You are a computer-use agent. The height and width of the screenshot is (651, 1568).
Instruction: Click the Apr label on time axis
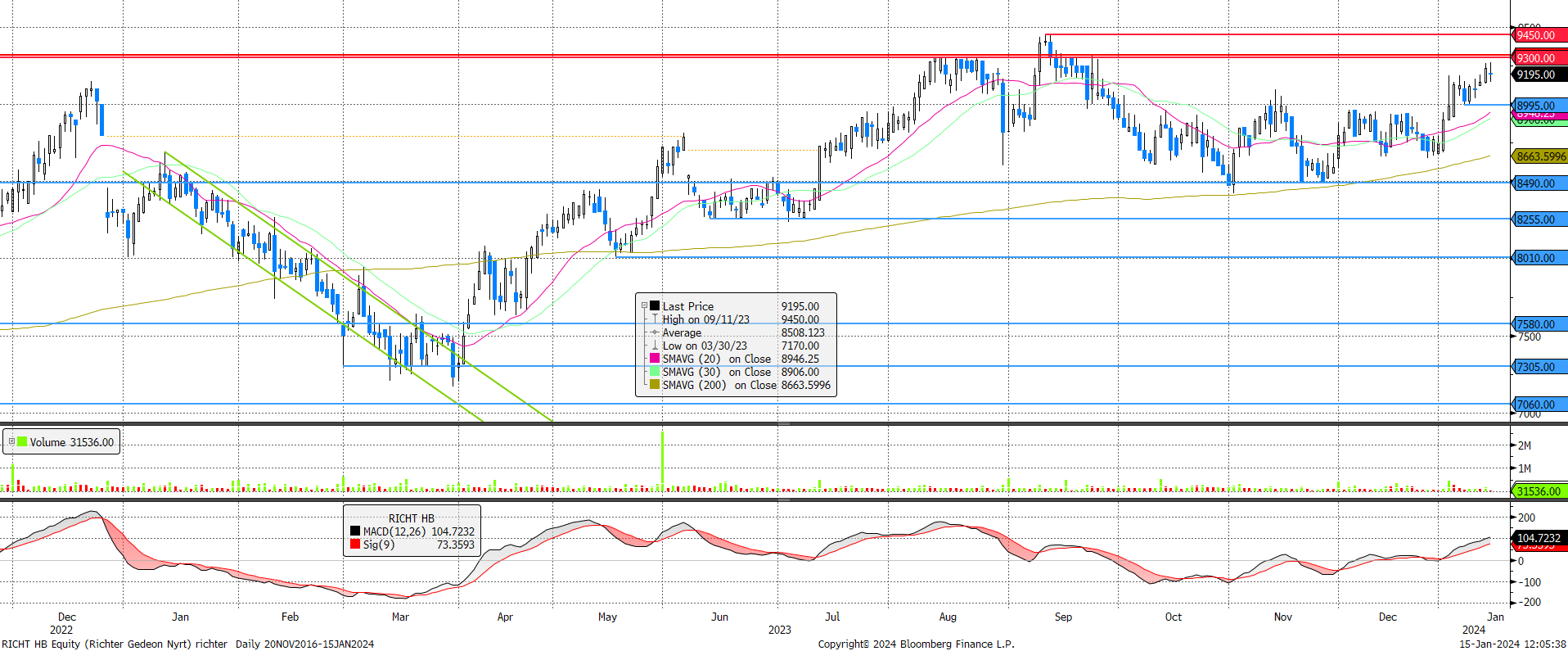(505, 617)
